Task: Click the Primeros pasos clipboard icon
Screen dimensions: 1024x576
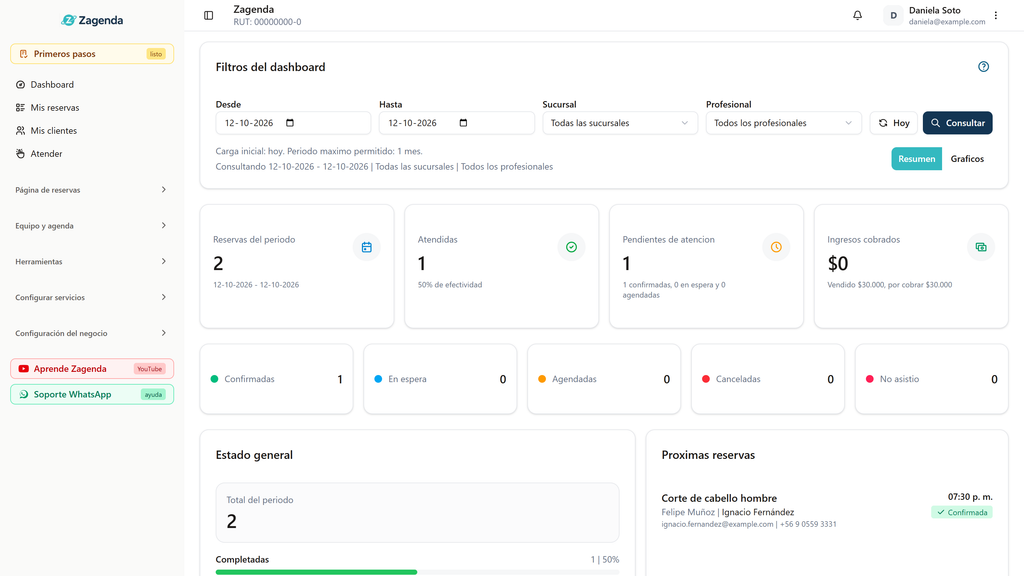Action: pyautogui.click(x=24, y=54)
